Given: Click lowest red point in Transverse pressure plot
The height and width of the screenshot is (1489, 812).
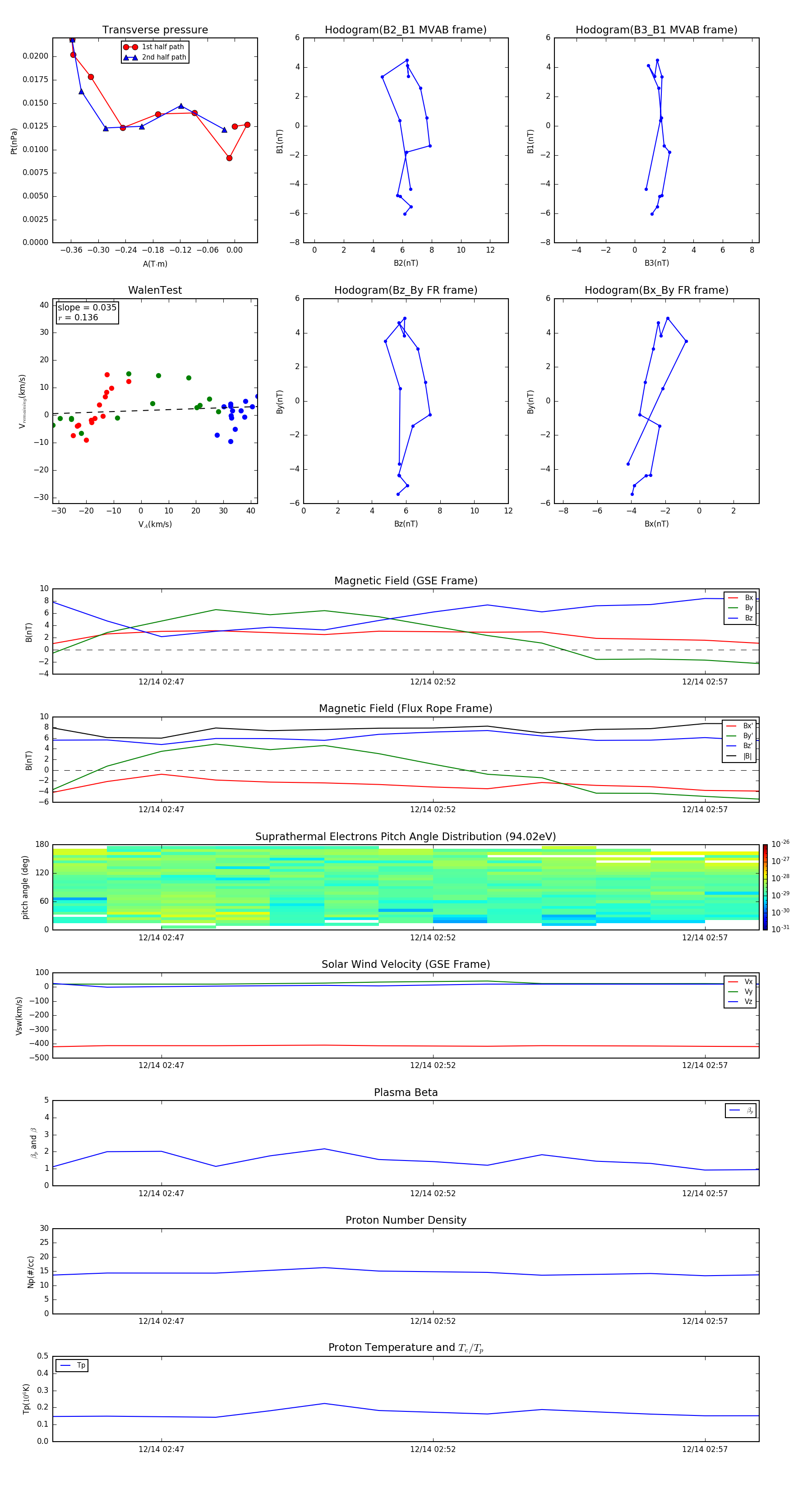Looking at the screenshot, I should coord(230,158).
